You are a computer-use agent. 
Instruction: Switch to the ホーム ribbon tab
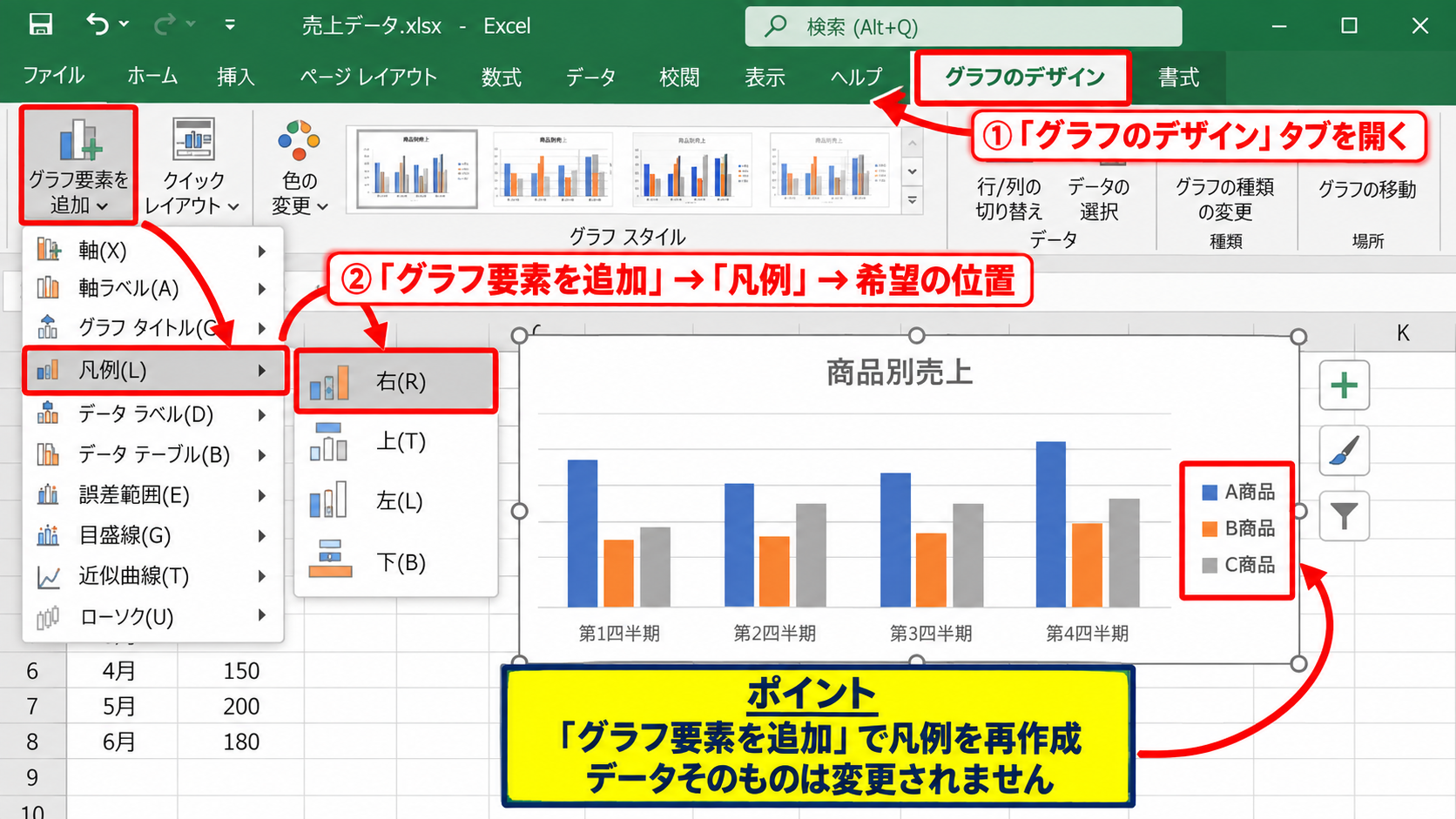152,77
